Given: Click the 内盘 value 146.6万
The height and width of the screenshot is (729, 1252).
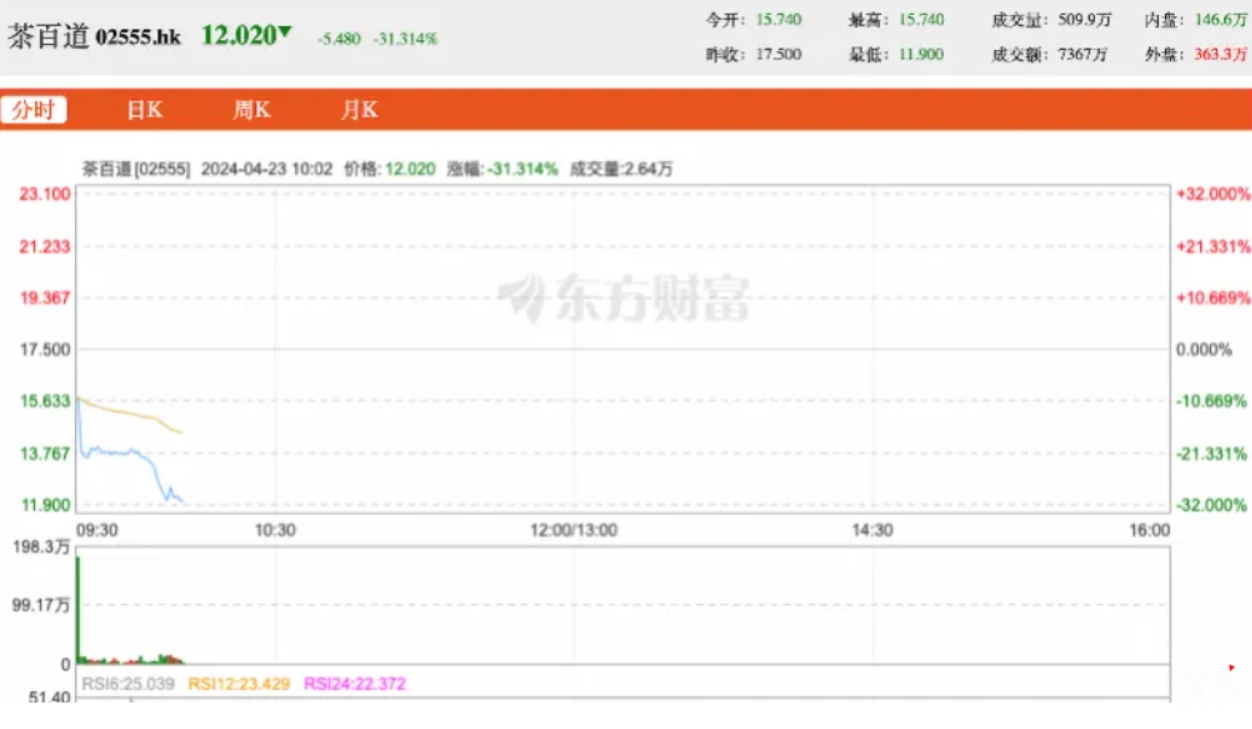Looking at the screenshot, I should pyautogui.click(x=1219, y=20).
